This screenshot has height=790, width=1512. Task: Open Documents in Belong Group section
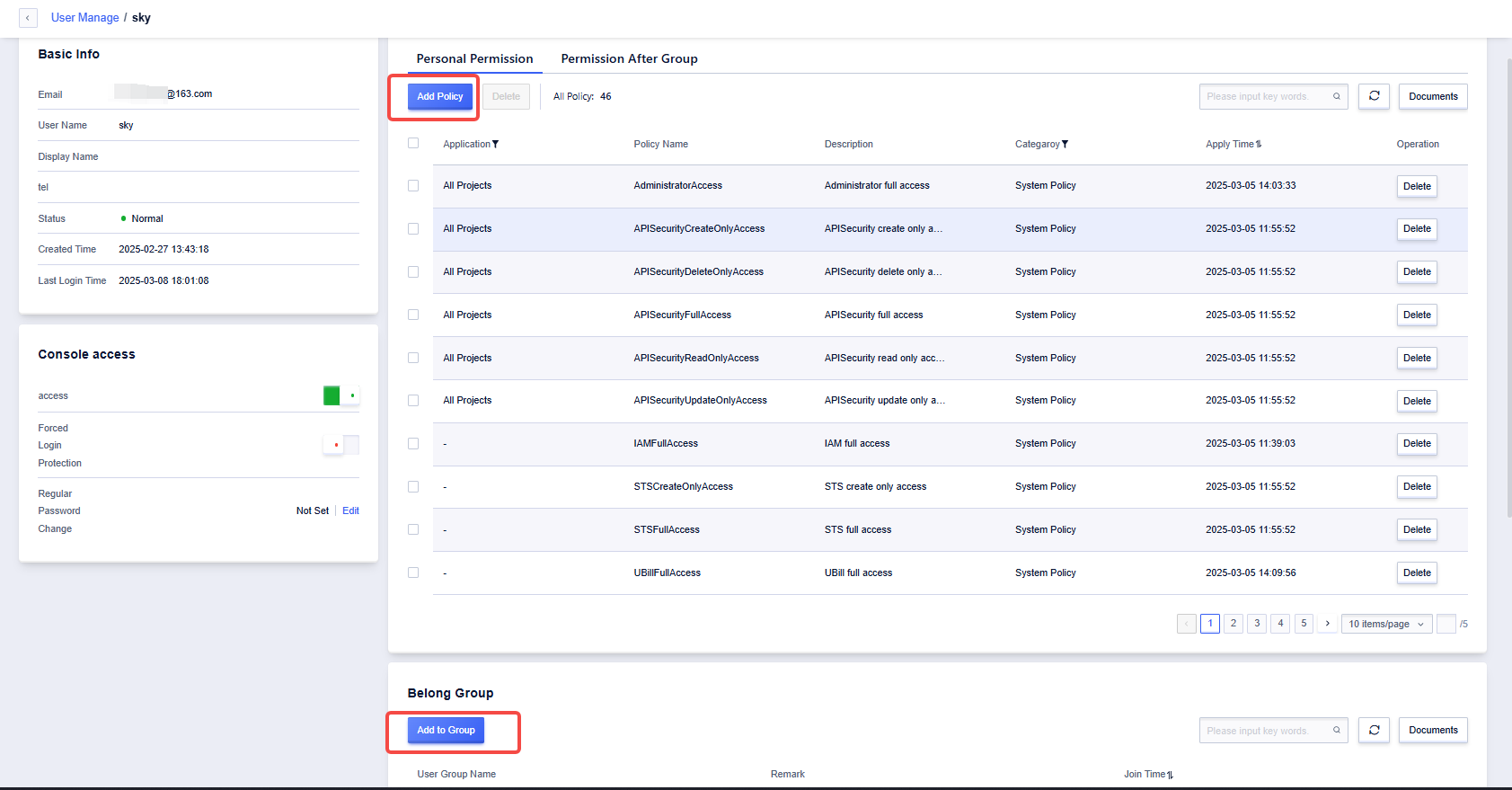click(x=1433, y=730)
